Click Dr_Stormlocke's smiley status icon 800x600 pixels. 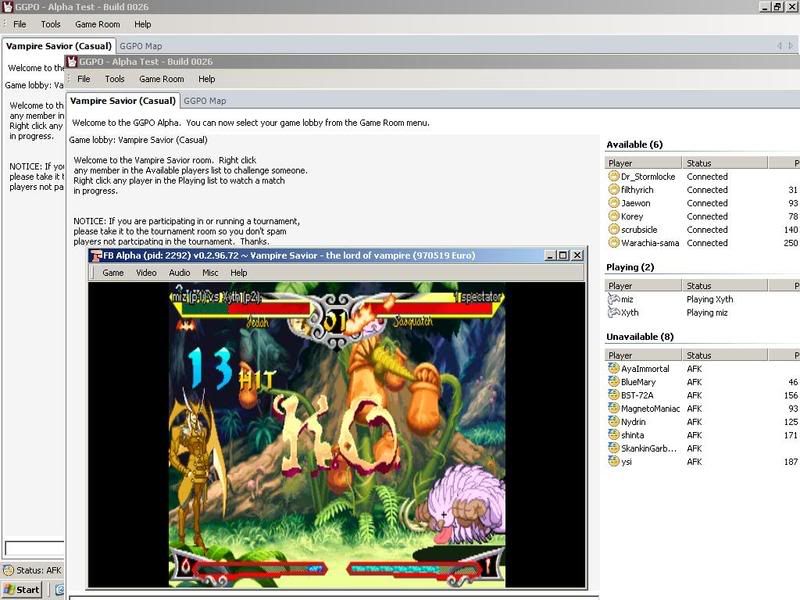coord(613,177)
